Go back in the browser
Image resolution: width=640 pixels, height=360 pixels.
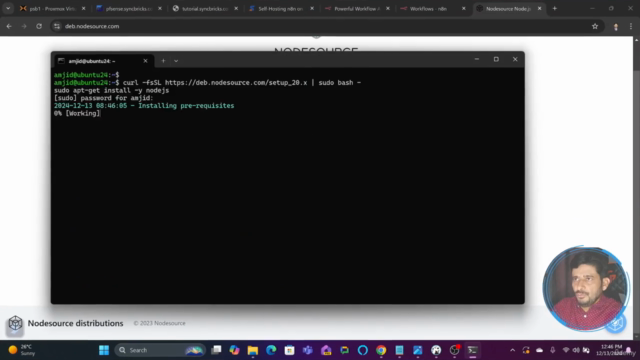click(x=9, y=26)
